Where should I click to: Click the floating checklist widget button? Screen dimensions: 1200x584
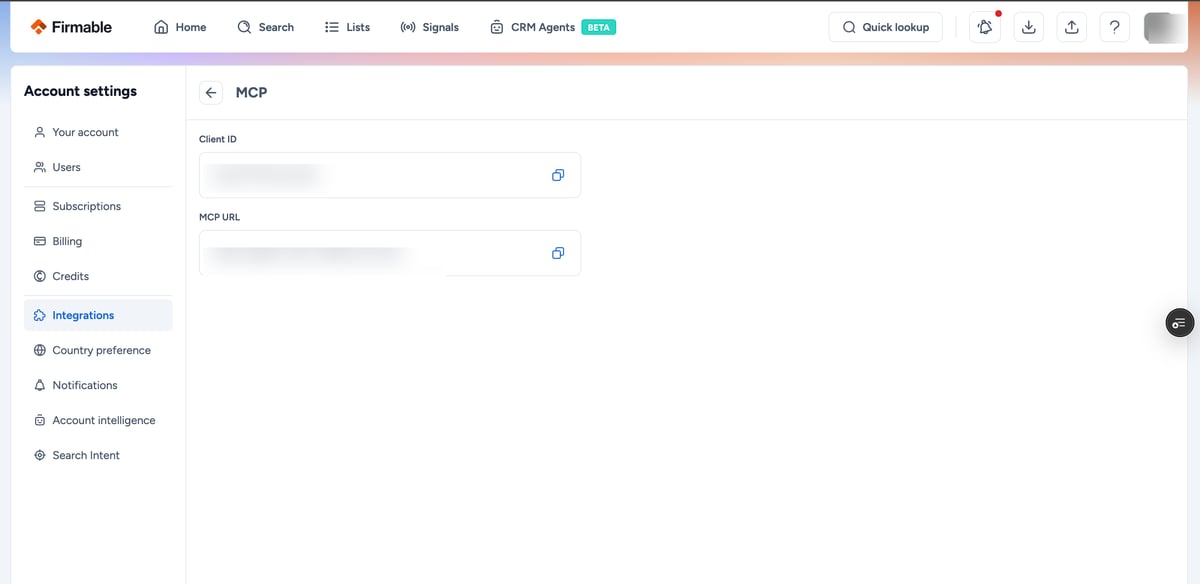1180,322
